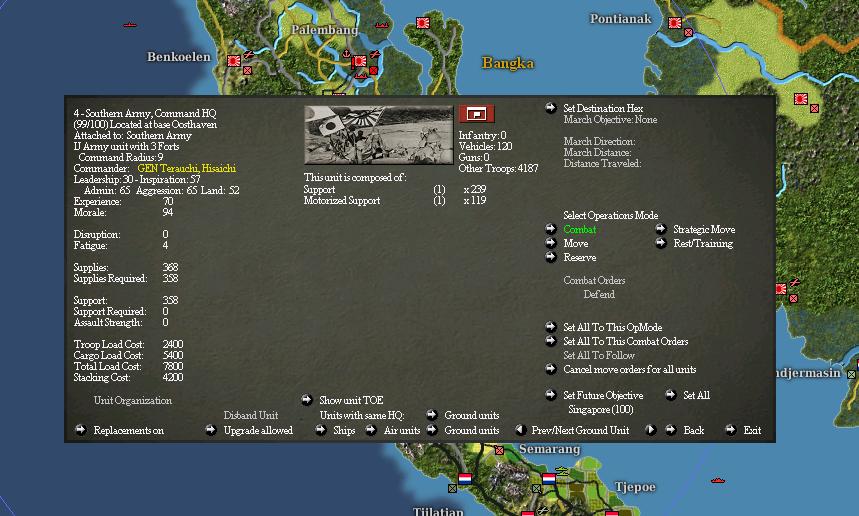This screenshot has height=516, width=859.
Task: Click Benkoelen city label
Action: point(179,56)
